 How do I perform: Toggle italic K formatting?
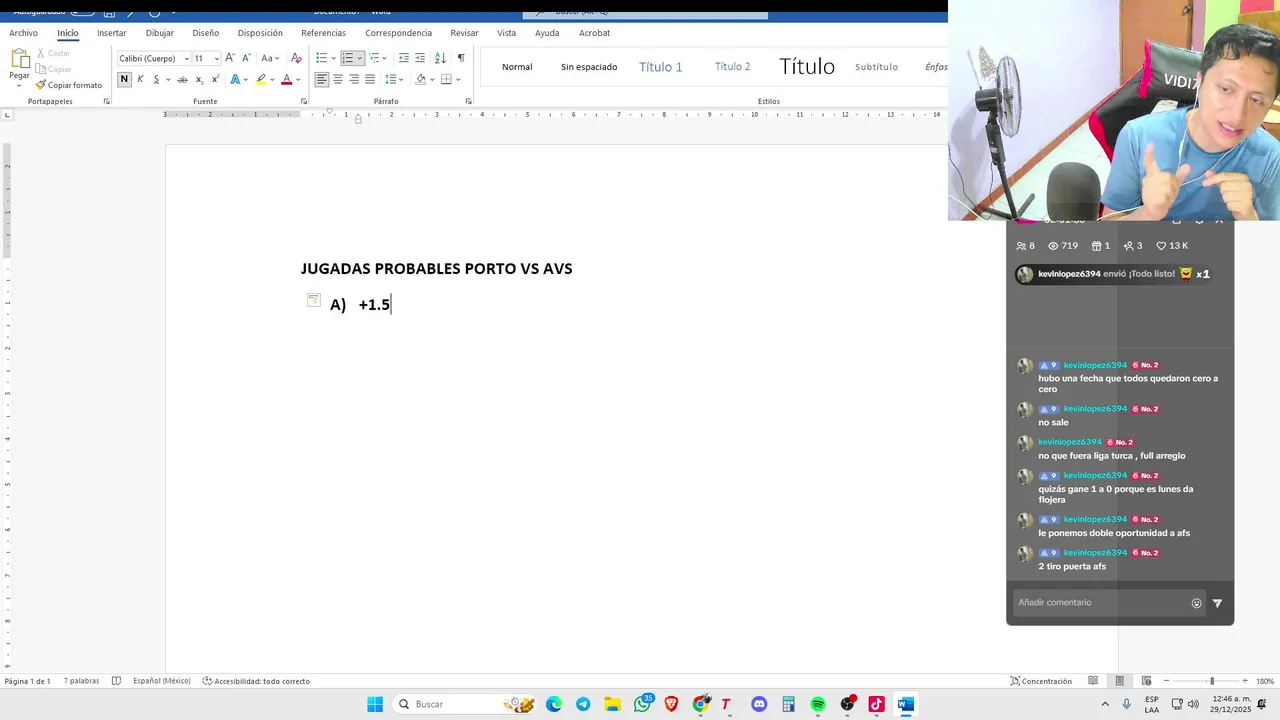(x=140, y=79)
